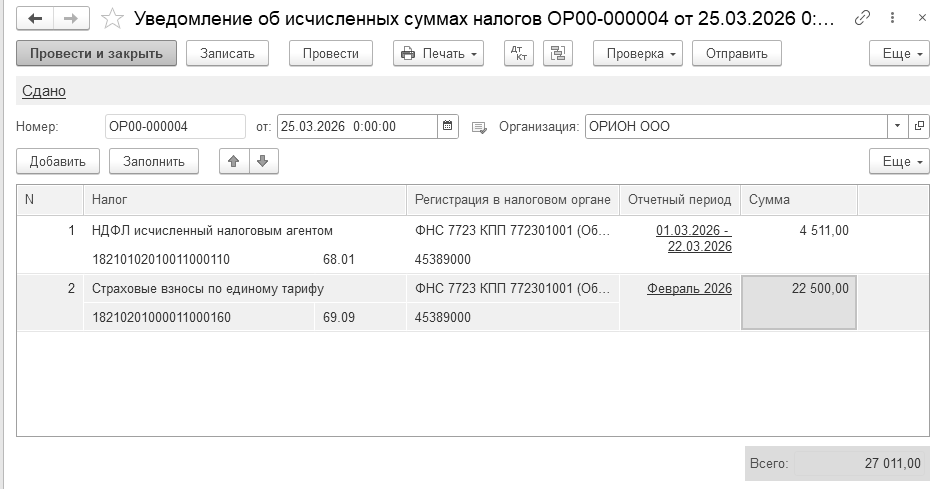The height and width of the screenshot is (489, 930).
Task: Click the Заполнить button
Action: [154, 161]
